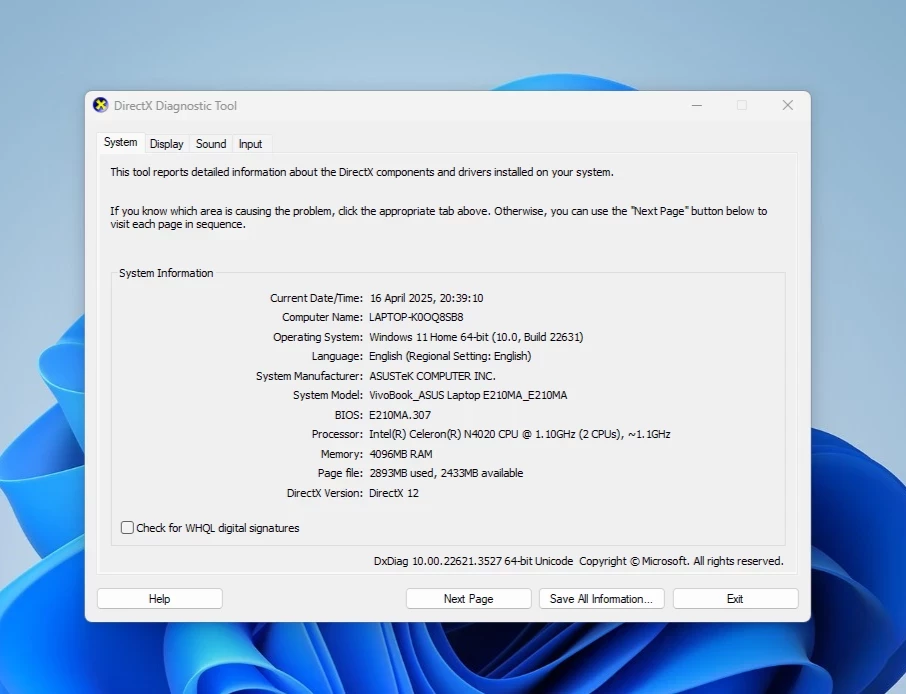Click the Processor label
Image resolution: width=906 pixels, height=694 pixels.
pos(337,434)
